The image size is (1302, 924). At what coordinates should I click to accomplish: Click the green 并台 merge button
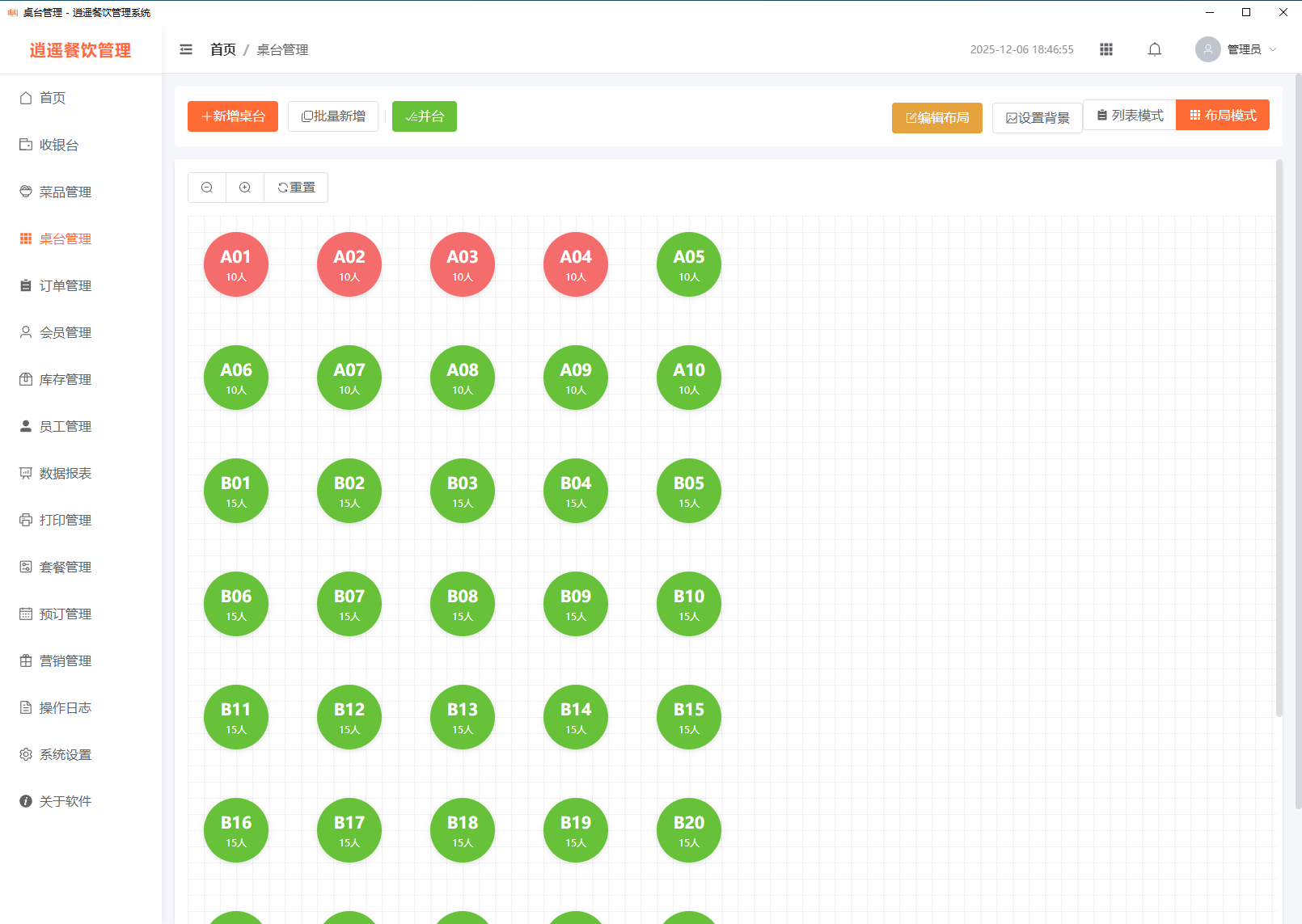tap(425, 116)
